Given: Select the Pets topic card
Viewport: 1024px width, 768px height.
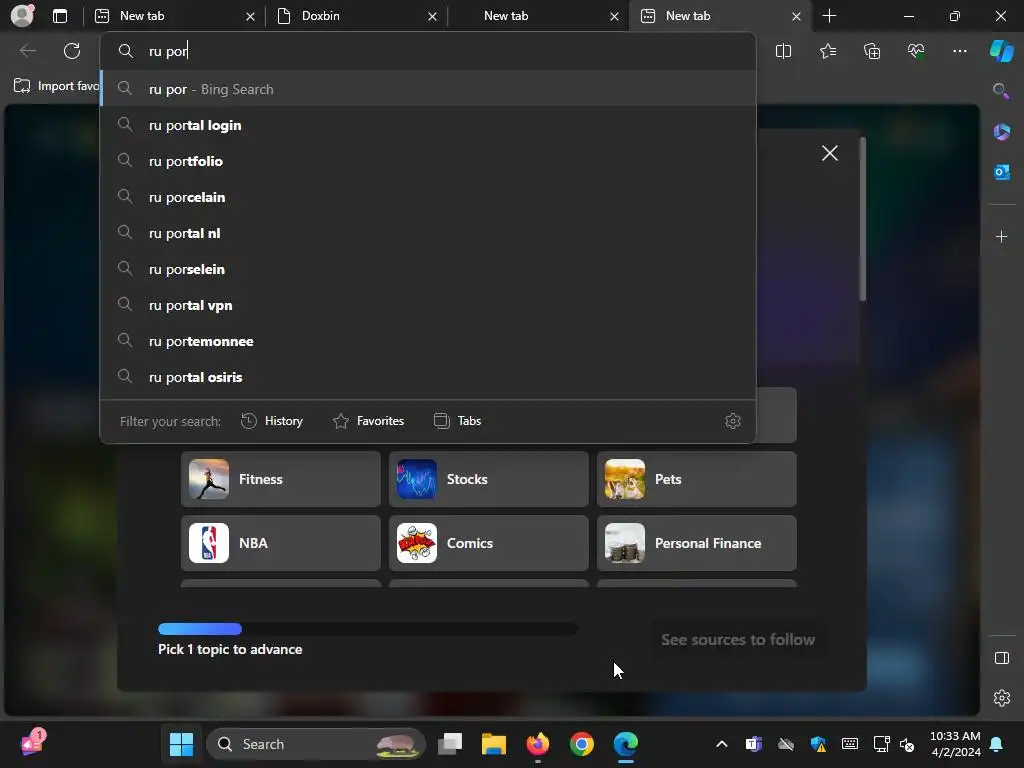Looking at the screenshot, I should click(697, 479).
